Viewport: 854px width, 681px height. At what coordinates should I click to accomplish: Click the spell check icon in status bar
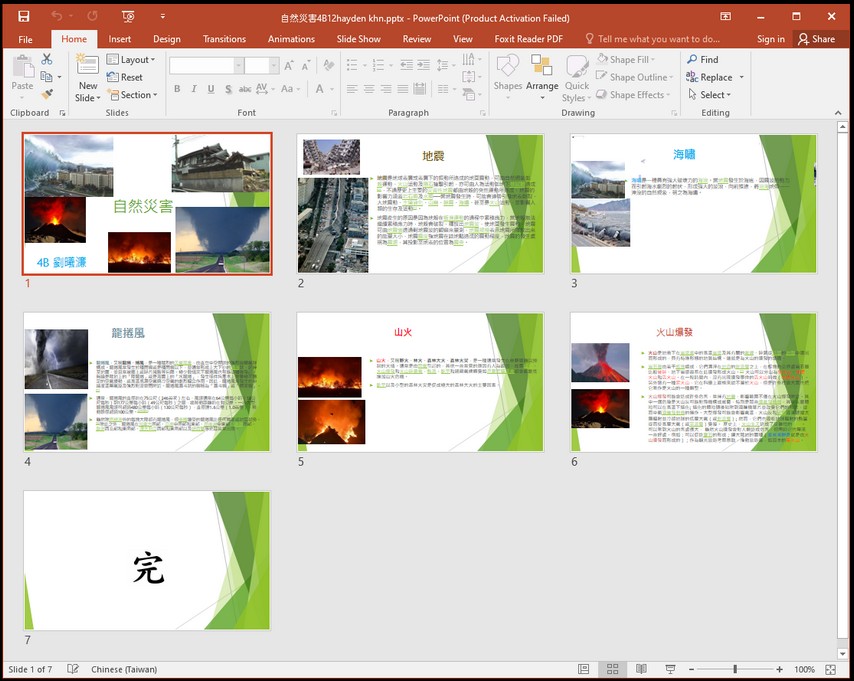(72, 669)
